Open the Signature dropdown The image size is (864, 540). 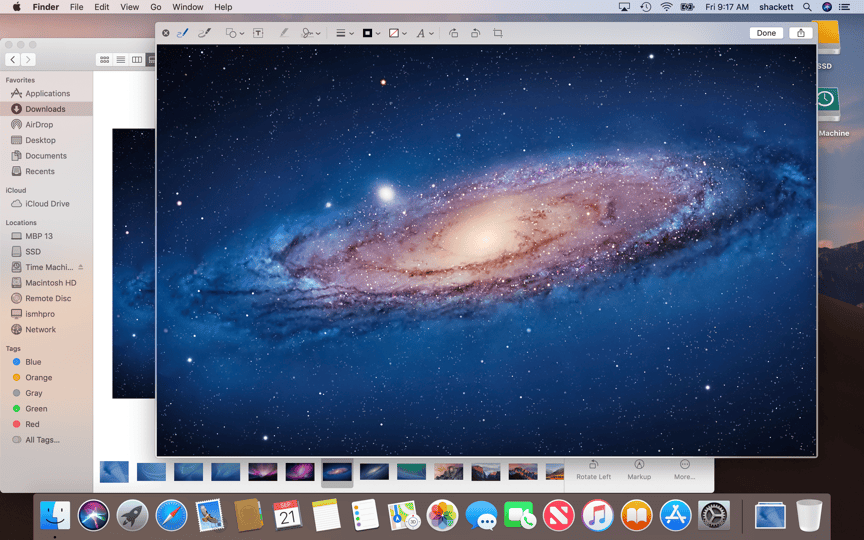[311, 33]
